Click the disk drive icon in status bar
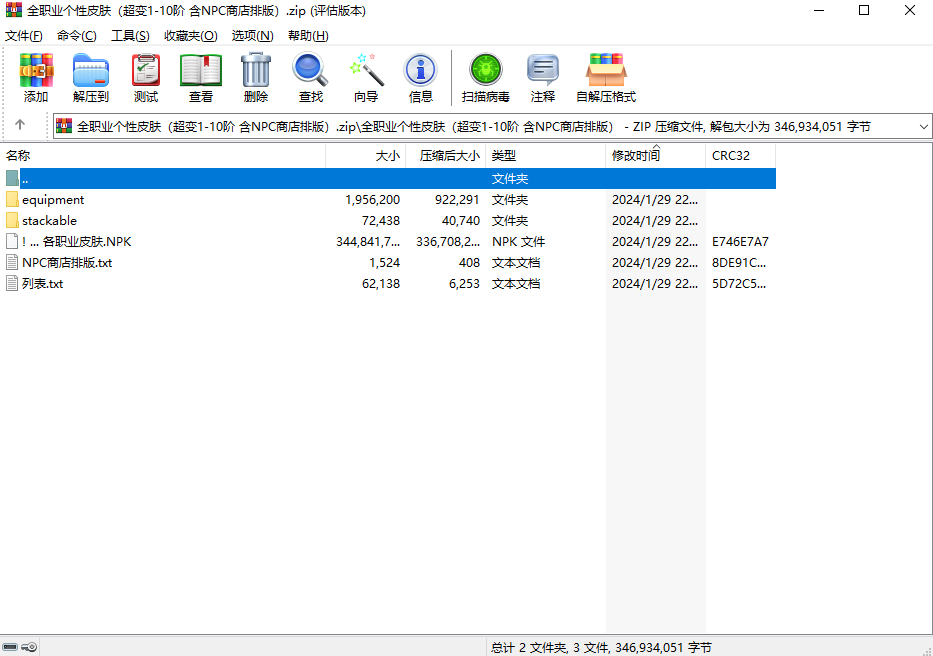This screenshot has width=933, height=656. [x=10, y=647]
